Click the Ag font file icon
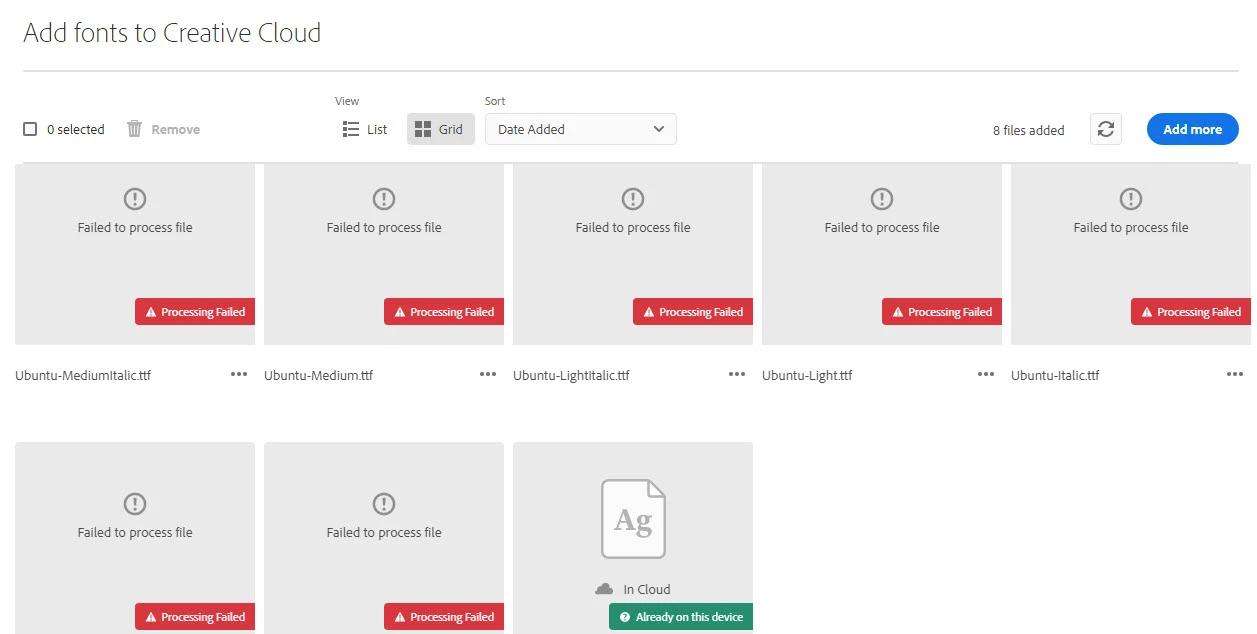1257x634 pixels. [x=633, y=519]
